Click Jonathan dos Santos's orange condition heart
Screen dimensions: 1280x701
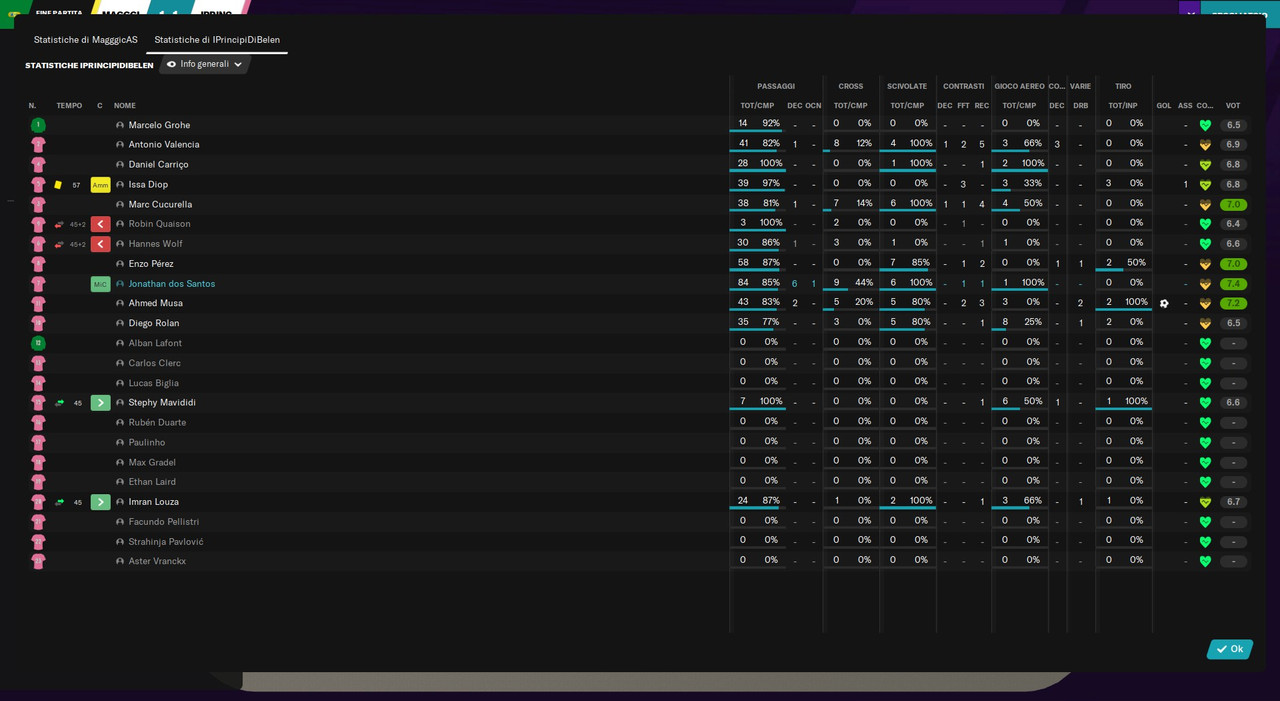(1205, 284)
